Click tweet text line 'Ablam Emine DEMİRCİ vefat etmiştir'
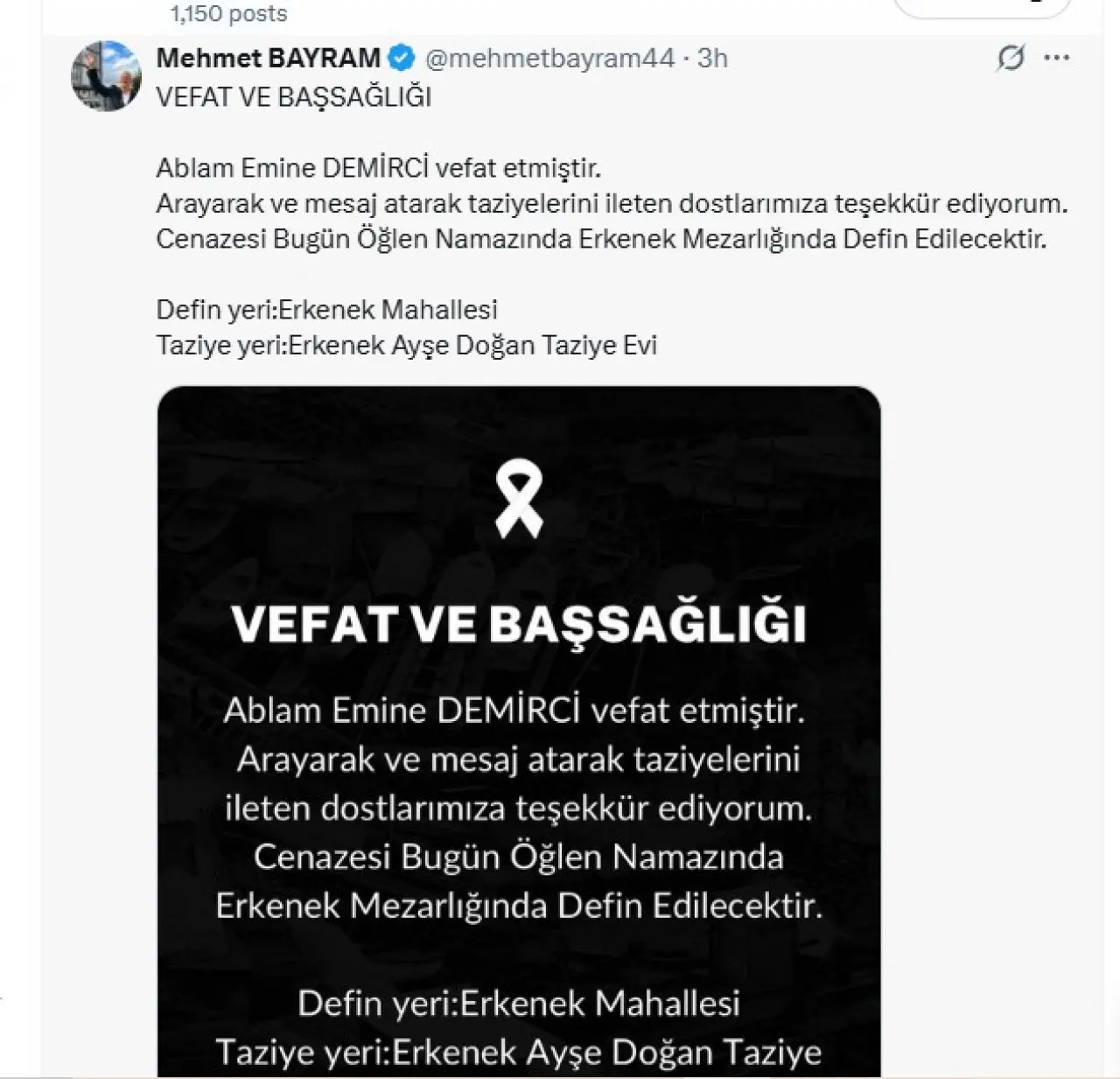This screenshot has width=1120, height=1079. tap(379, 167)
